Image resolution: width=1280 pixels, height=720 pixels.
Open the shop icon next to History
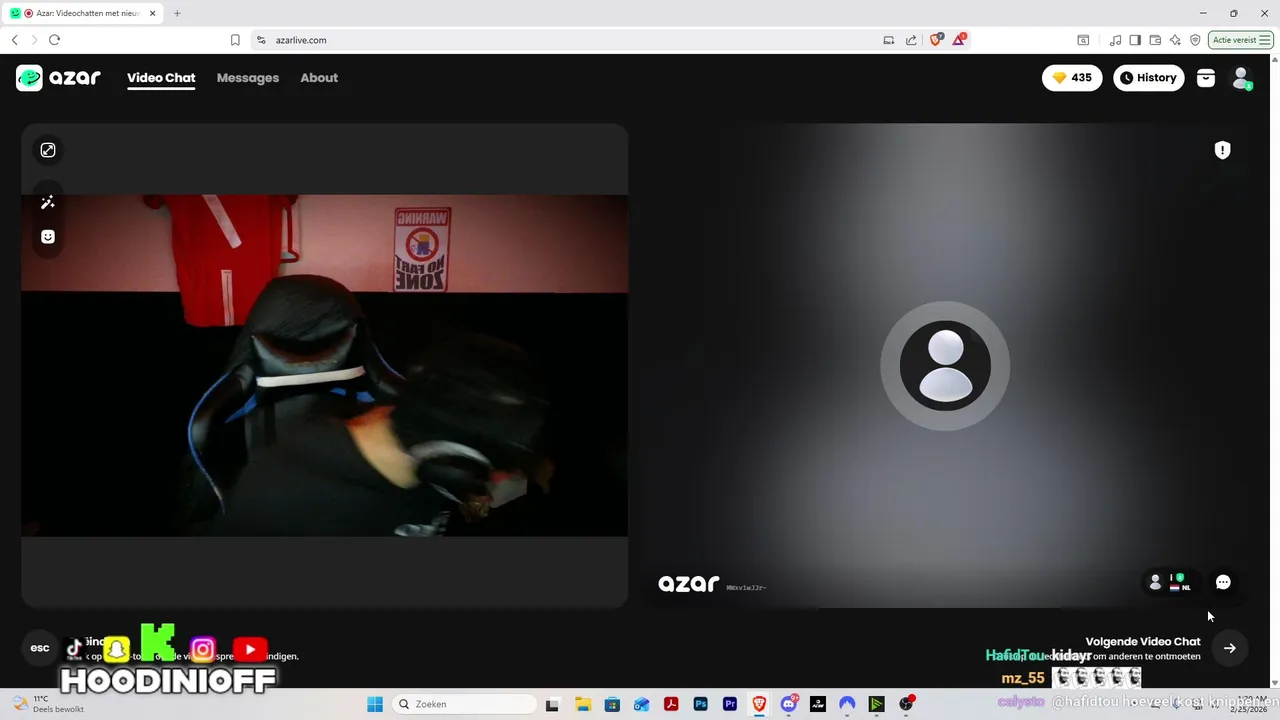pos(1206,78)
